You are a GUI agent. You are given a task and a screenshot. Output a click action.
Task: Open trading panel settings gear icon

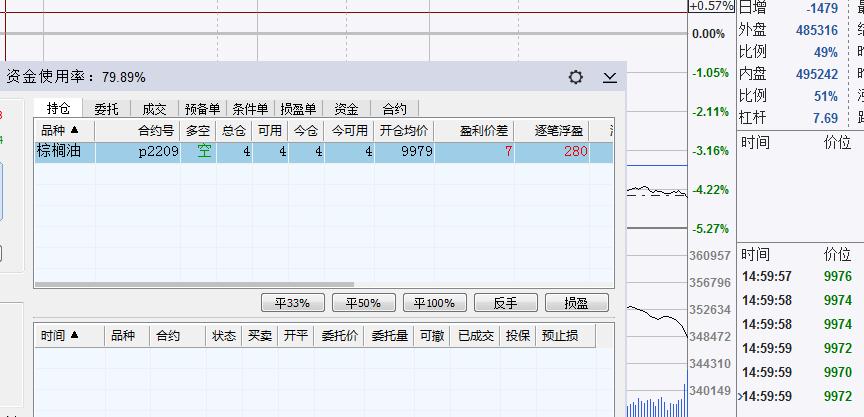pos(575,77)
